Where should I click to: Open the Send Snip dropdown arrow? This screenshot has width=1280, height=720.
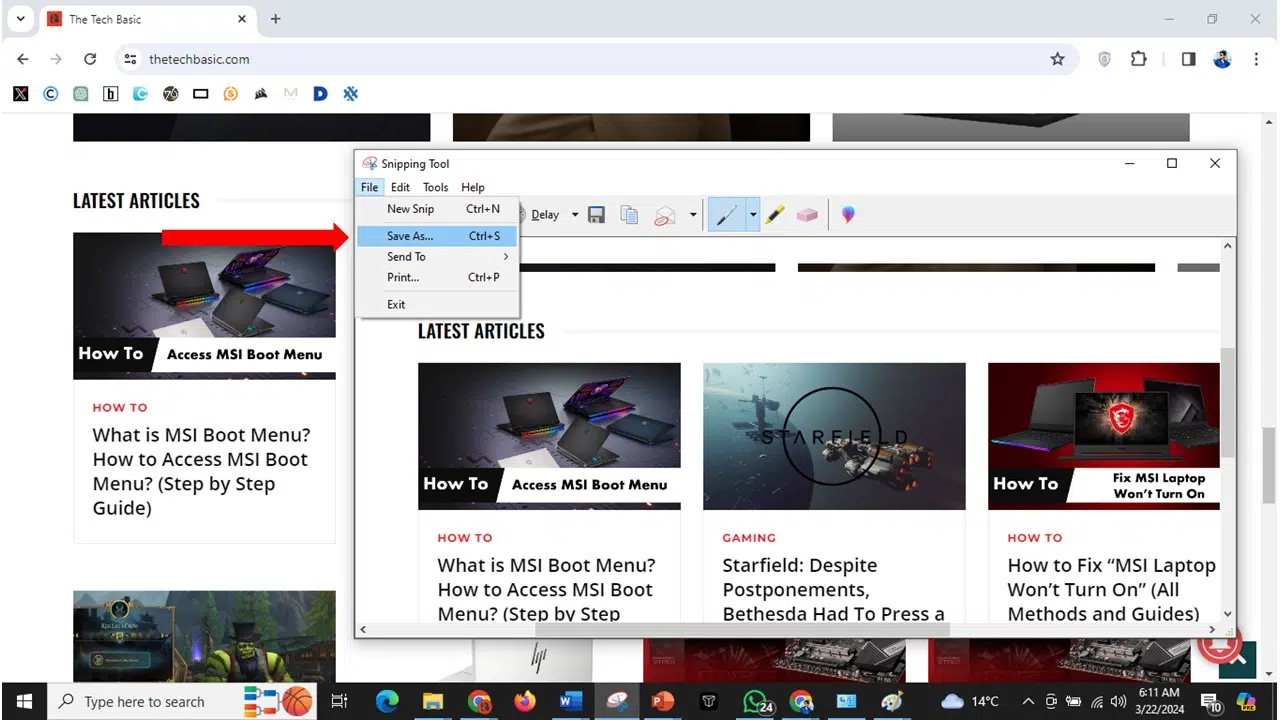pos(692,215)
